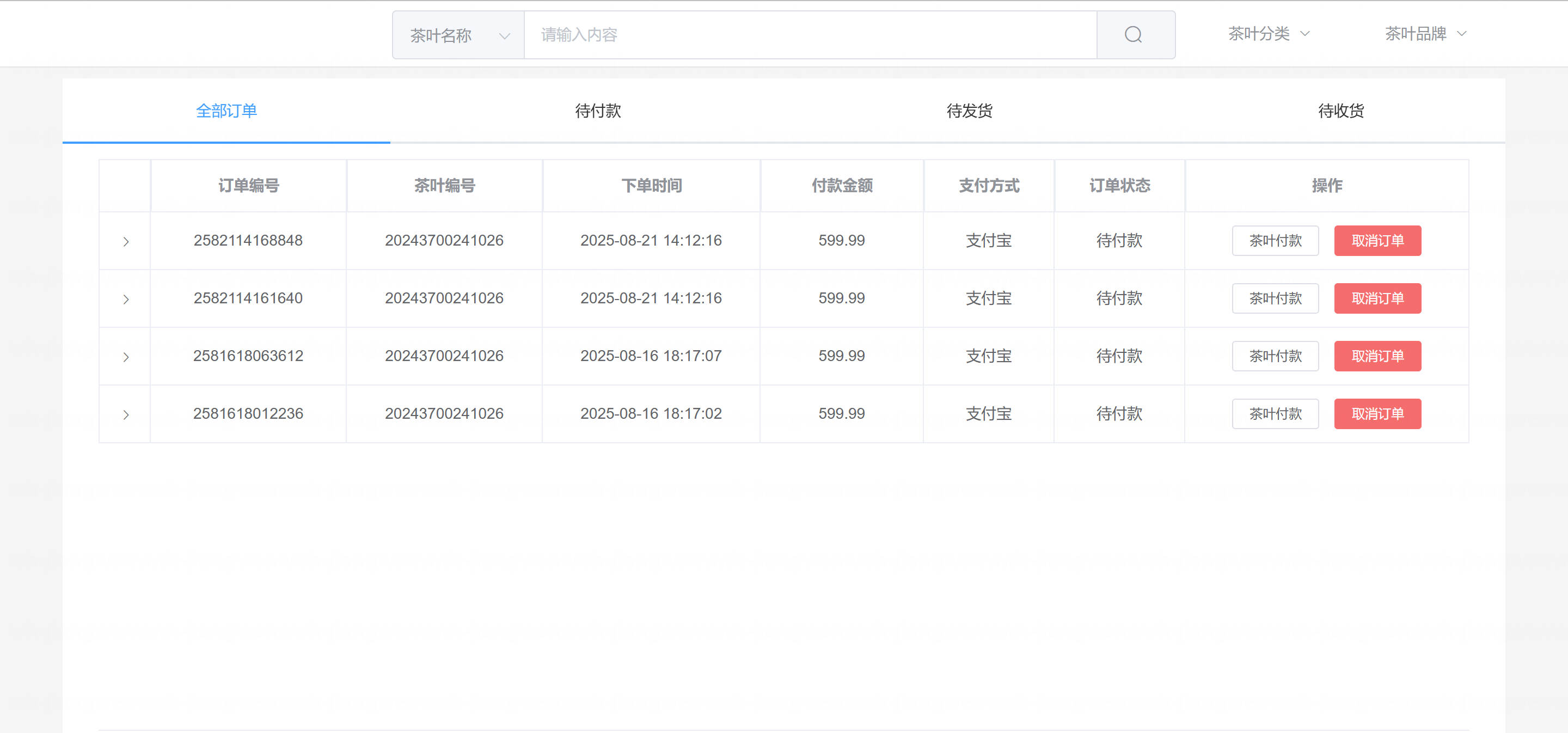Select the 全部订单 tab
The height and width of the screenshot is (733, 1568).
(226, 111)
